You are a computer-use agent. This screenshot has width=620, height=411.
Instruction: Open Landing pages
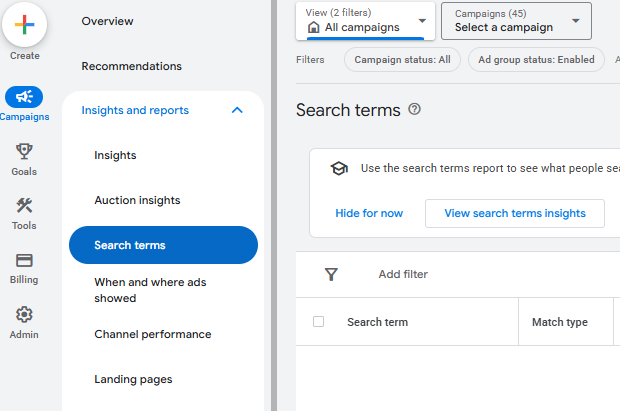pos(133,379)
